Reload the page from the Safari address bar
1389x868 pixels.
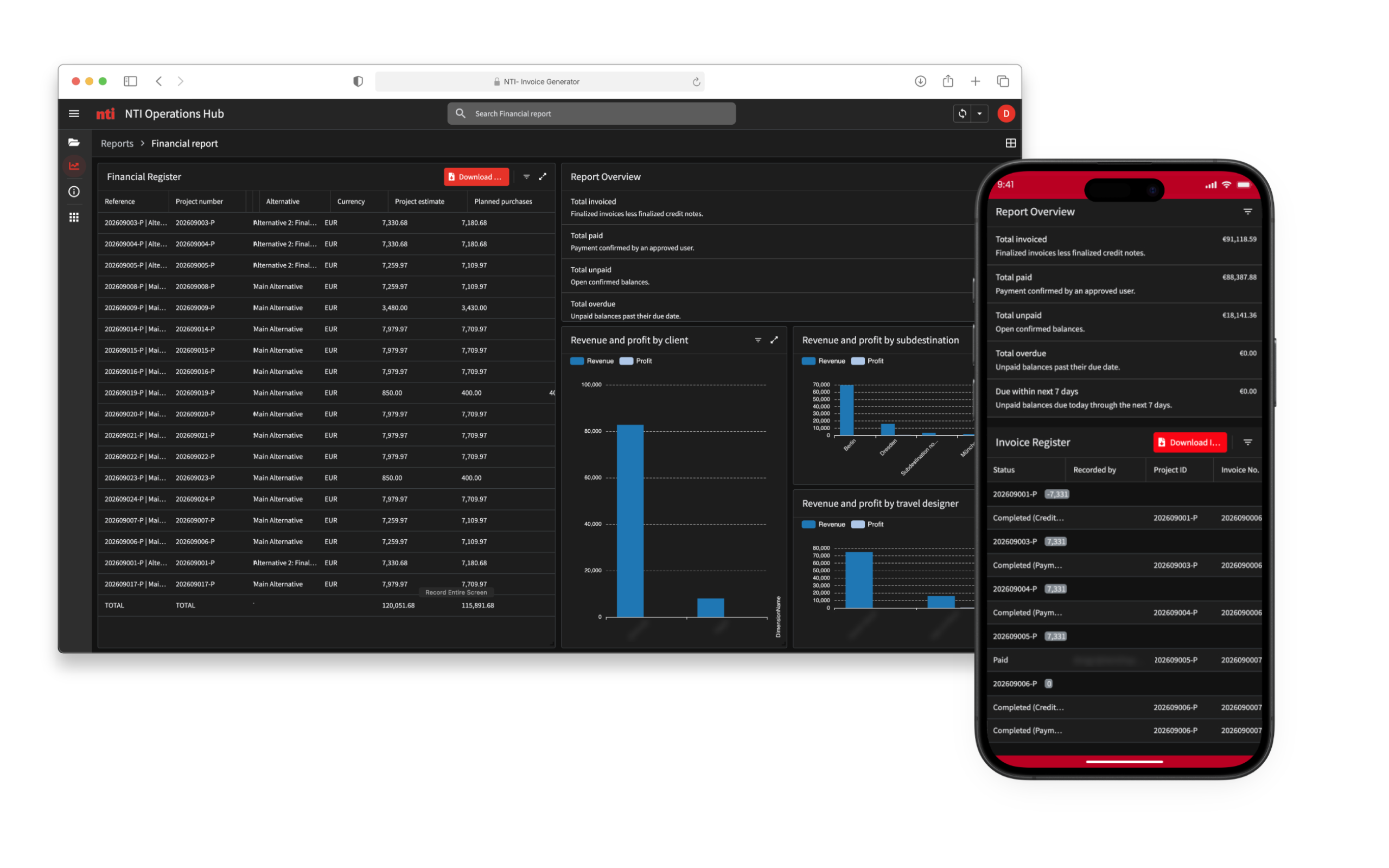696,81
